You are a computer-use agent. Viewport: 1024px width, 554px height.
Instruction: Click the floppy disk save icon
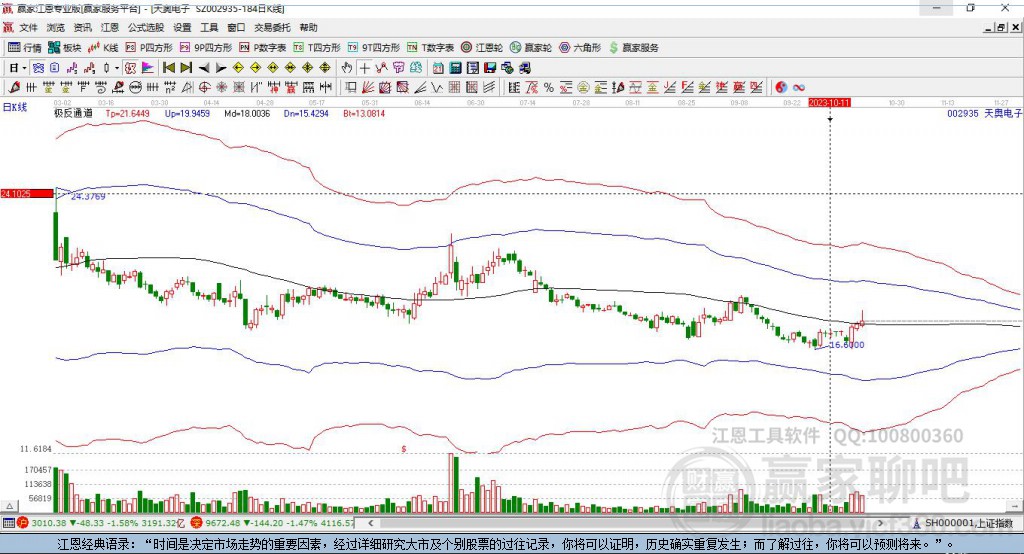(490, 68)
